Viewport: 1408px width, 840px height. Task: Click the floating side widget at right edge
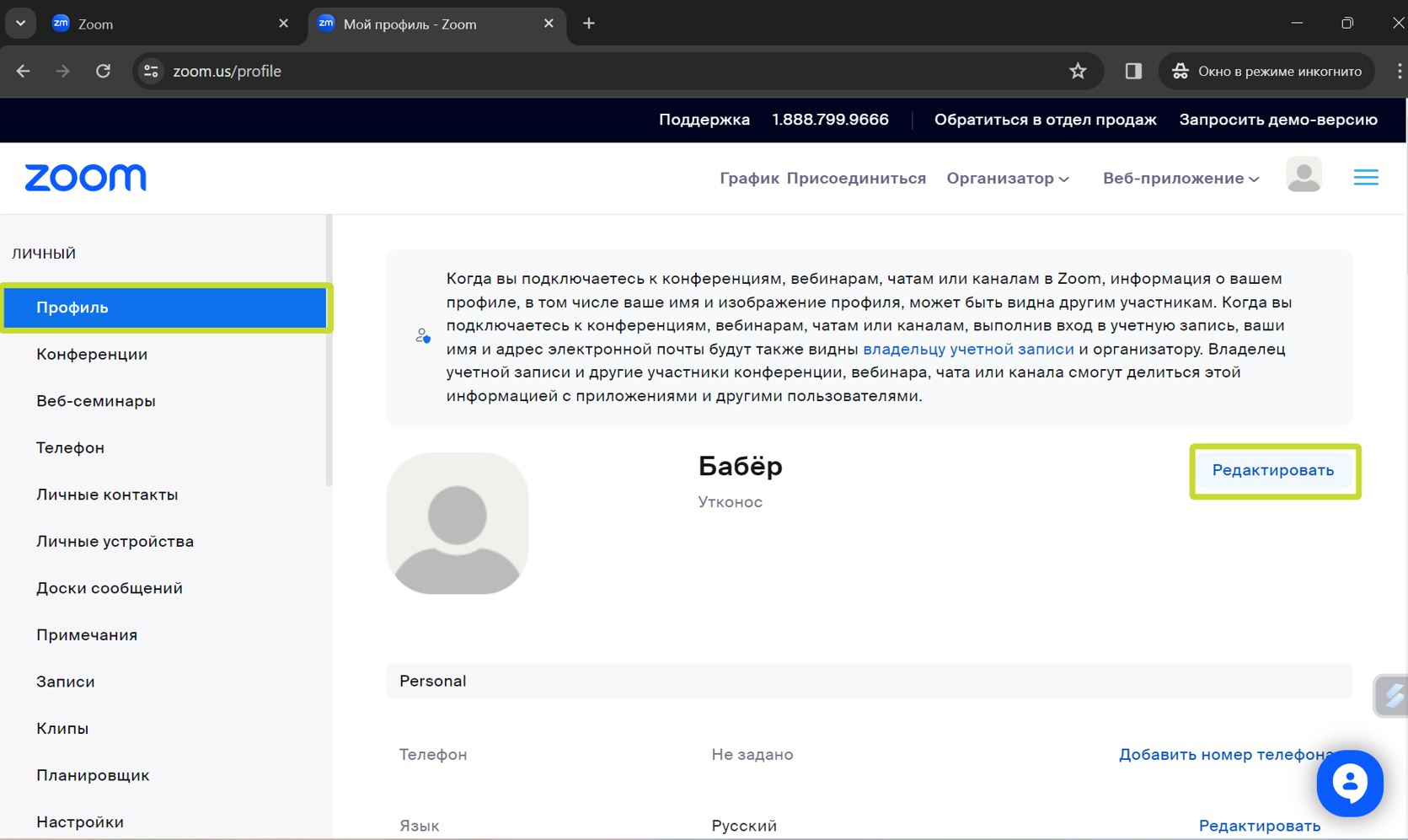click(1391, 696)
